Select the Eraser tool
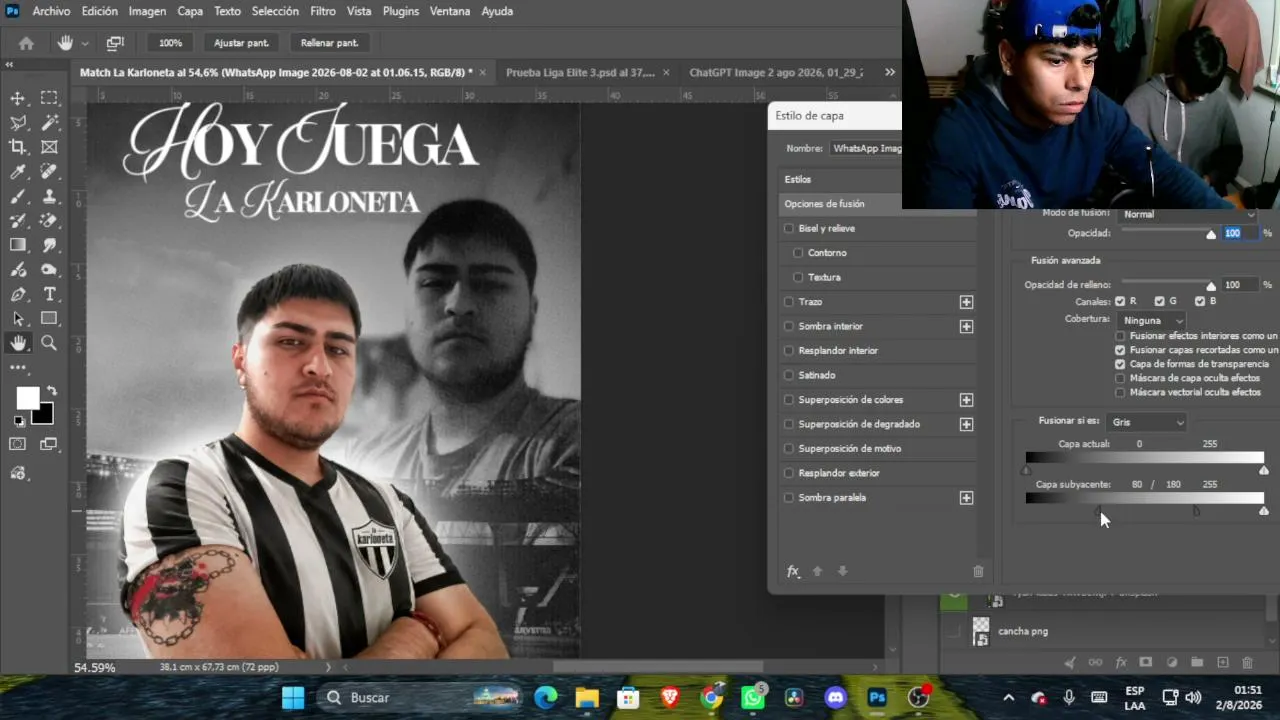This screenshot has width=1280, height=720. tap(49, 221)
